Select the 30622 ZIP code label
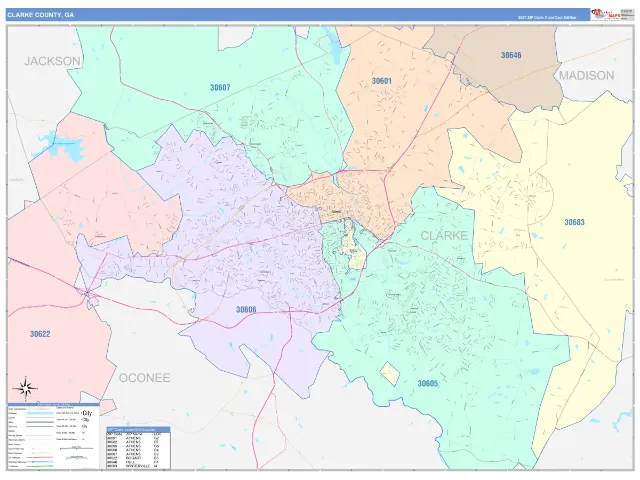640x480 pixels. pyautogui.click(x=40, y=334)
